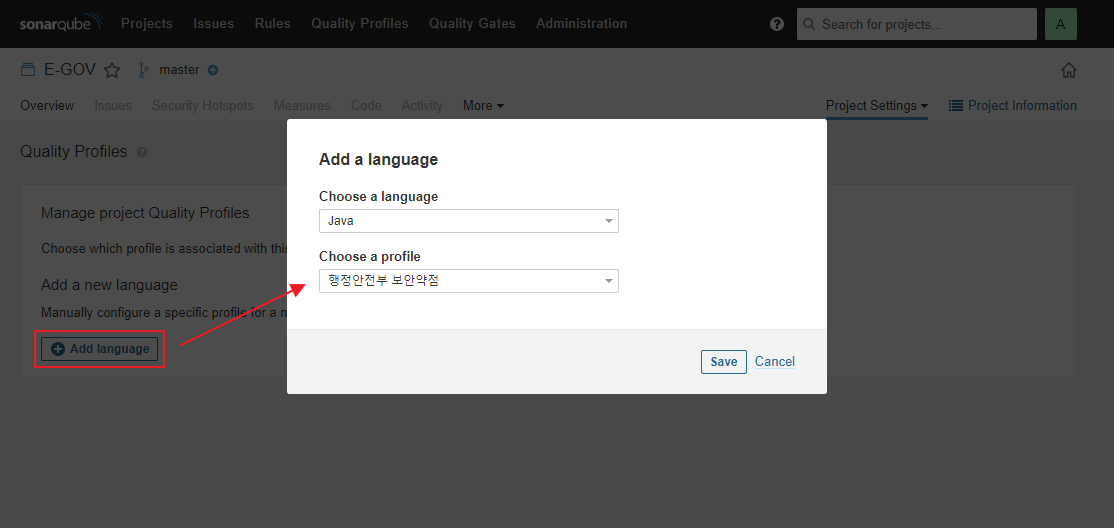Expand the More menu
The image size is (1114, 528).
pos(484,106)
